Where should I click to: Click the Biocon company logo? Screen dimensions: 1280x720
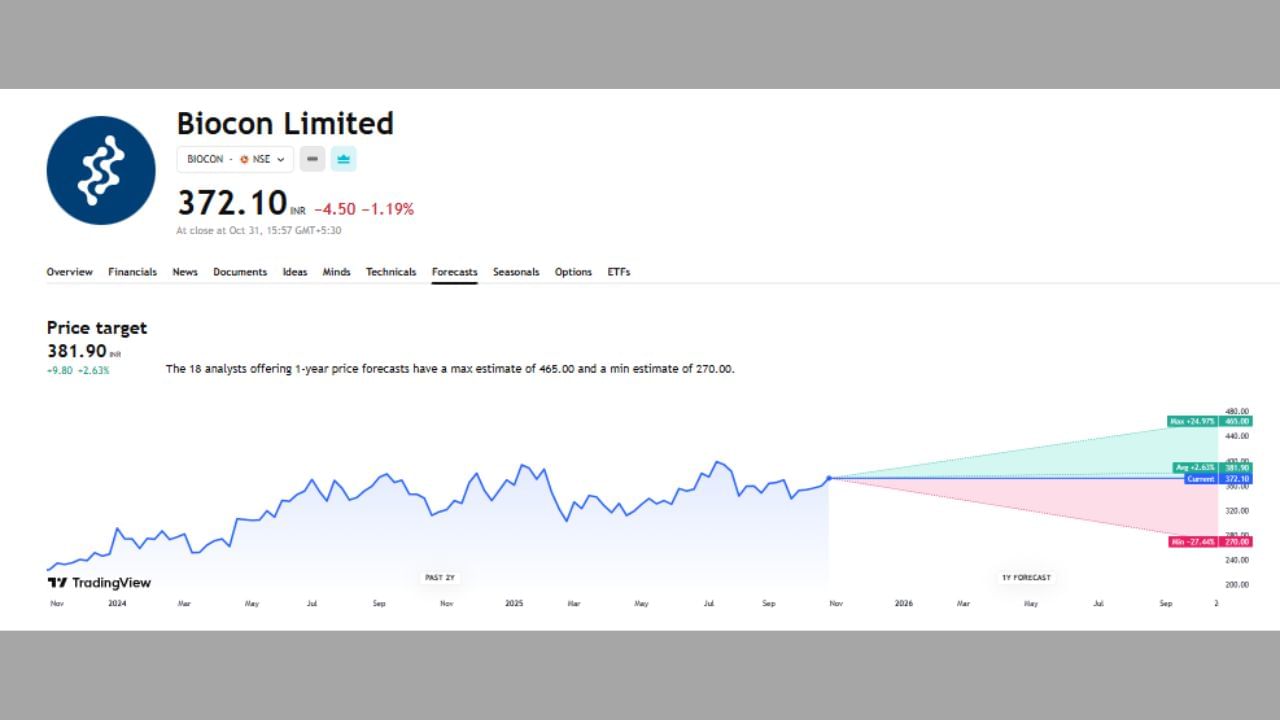[101, 170]
